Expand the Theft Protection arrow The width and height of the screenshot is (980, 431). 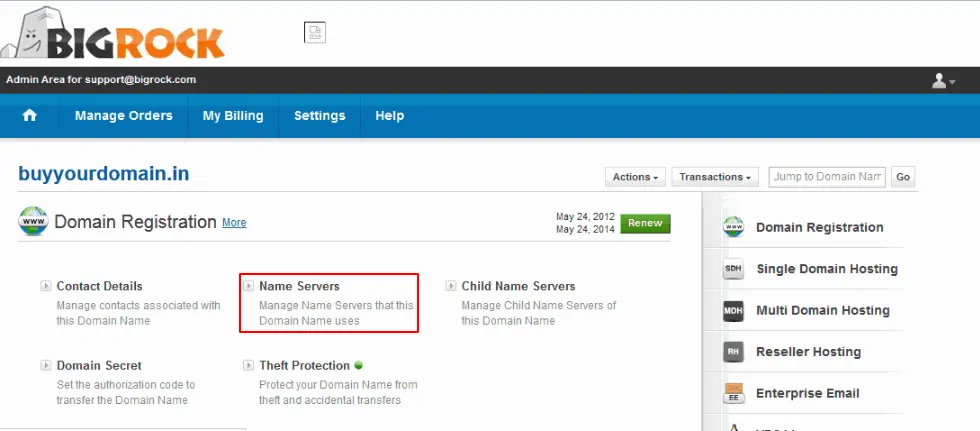[x=248, y=365]
